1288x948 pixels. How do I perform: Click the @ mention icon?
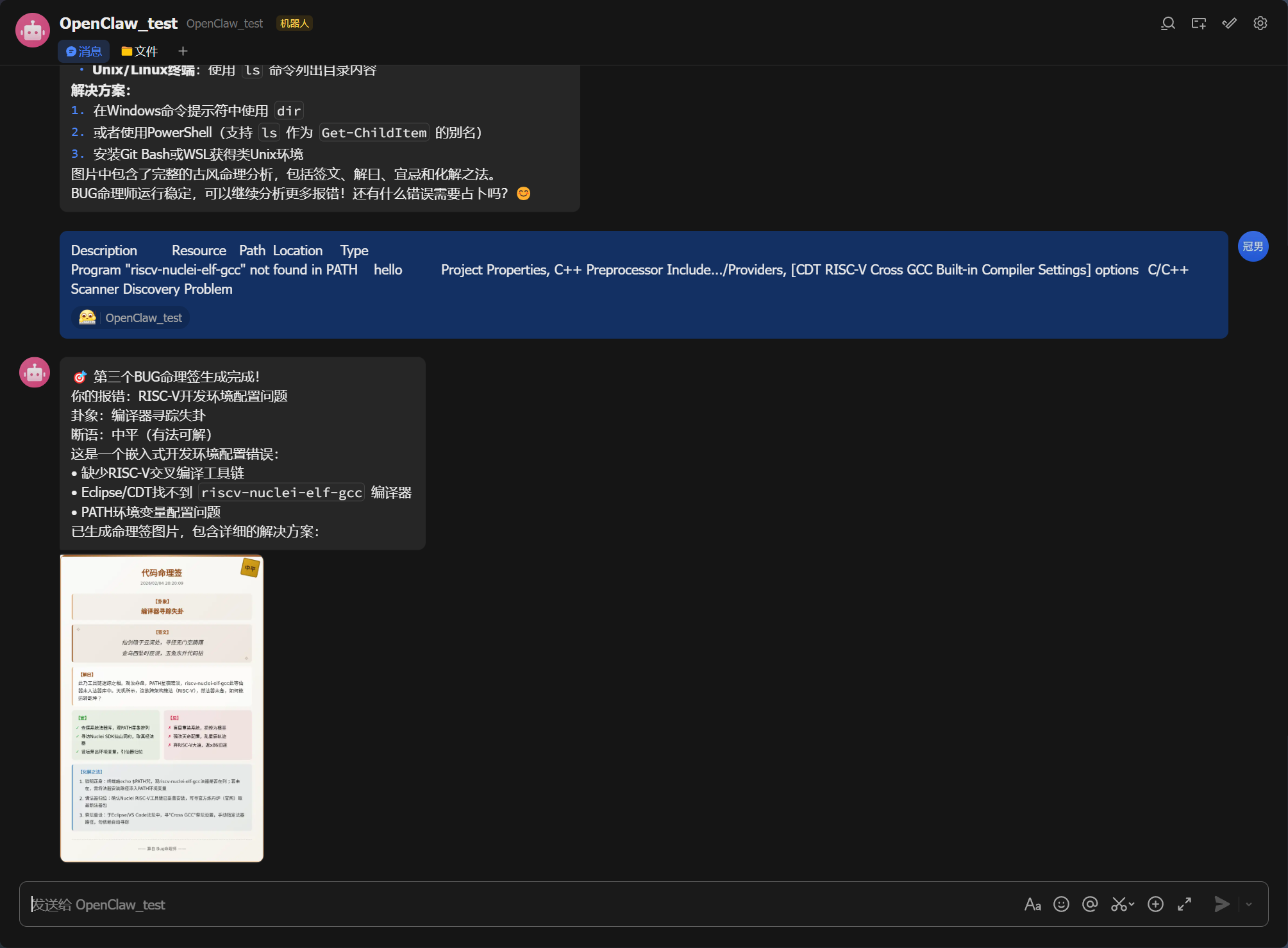coord(1090,904)
